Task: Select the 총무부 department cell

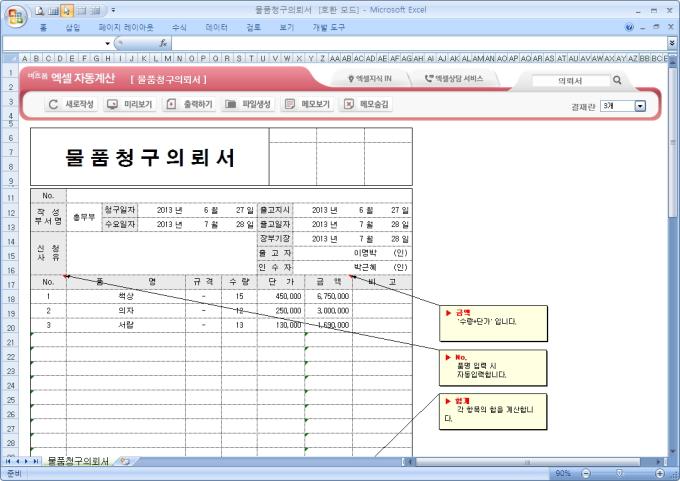Action: [x=84, y=217]
